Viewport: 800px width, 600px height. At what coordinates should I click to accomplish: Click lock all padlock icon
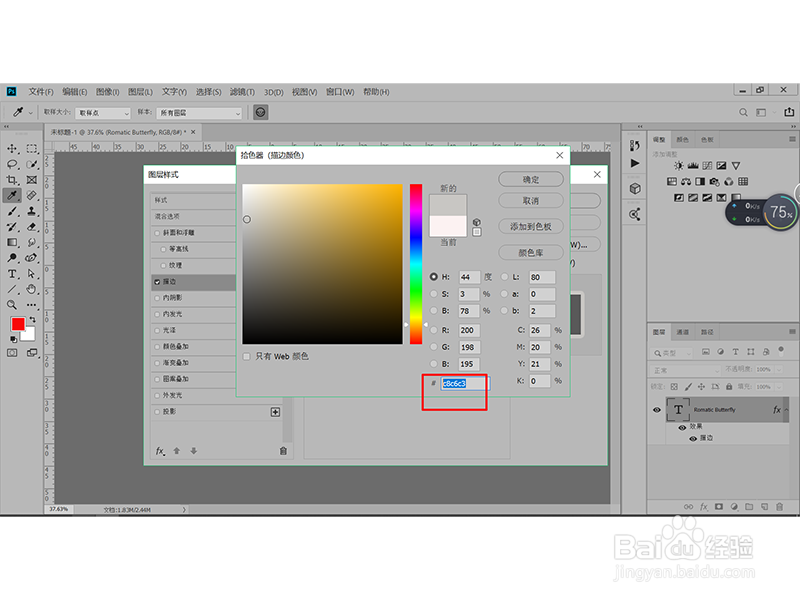729,387
